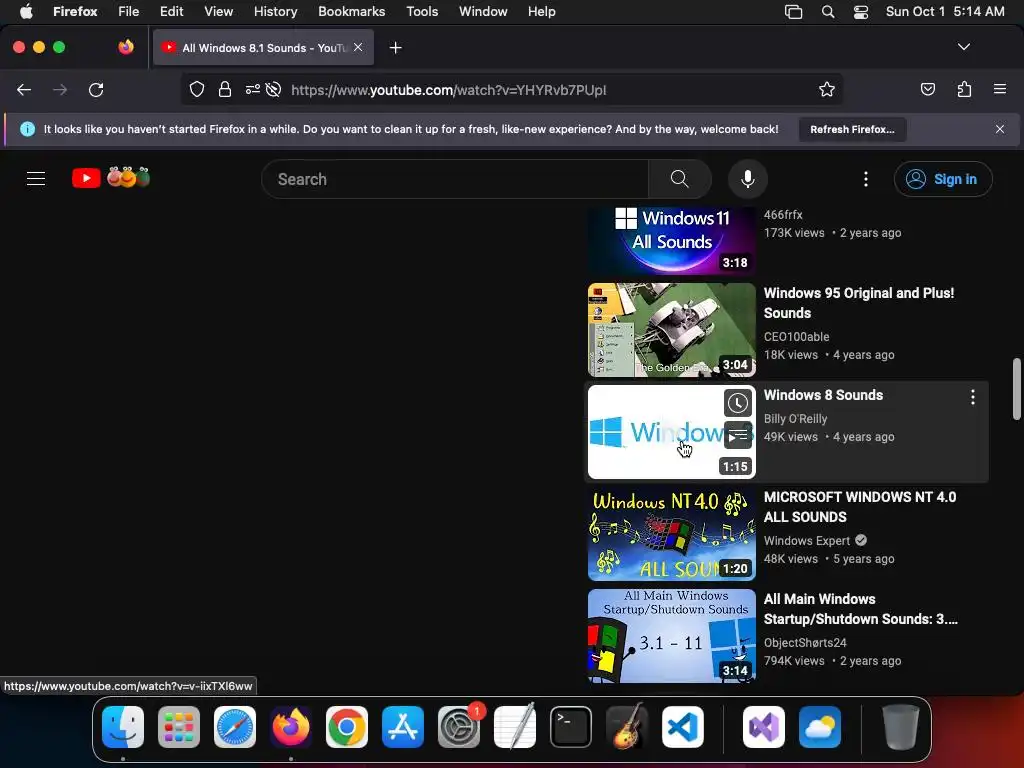Open the History menu

click(x=275, y=12)
